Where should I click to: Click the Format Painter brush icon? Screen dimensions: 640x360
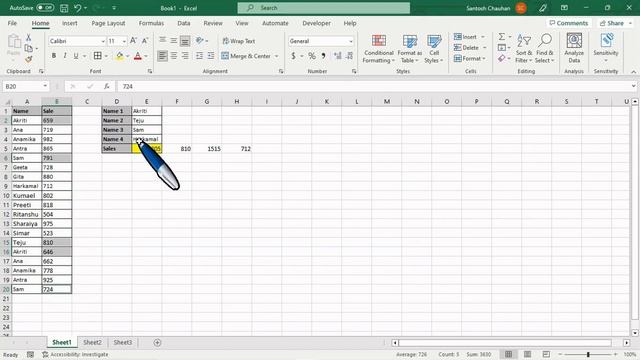click(29, 59)
